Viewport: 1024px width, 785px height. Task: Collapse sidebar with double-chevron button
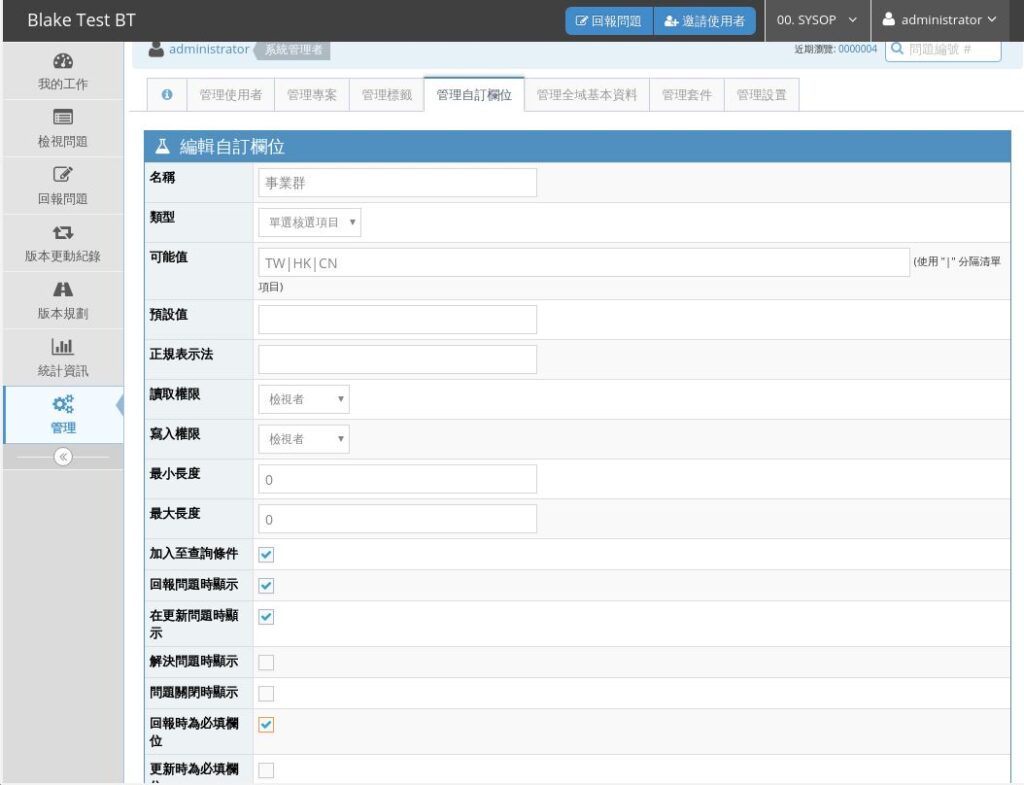(x=62, y=456)
